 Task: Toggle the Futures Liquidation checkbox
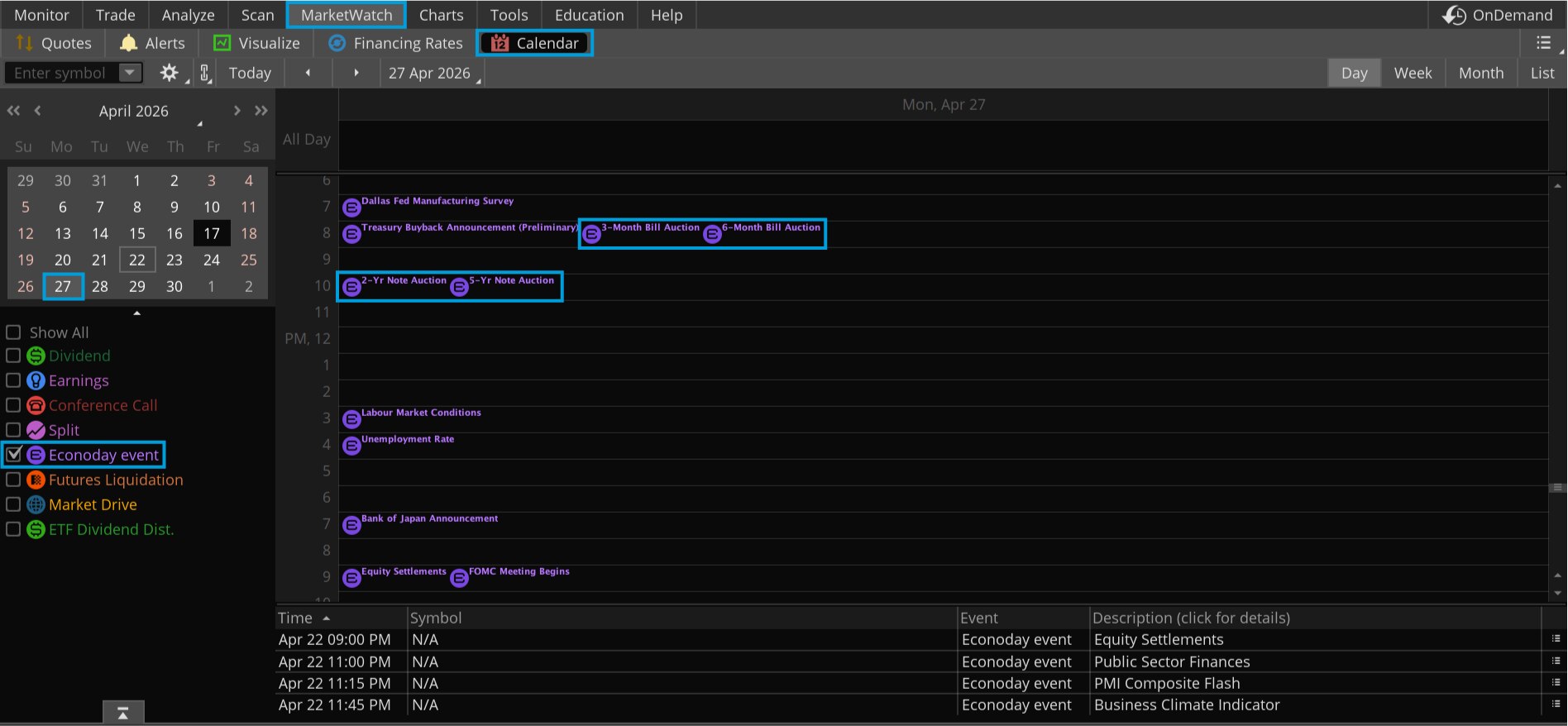tap(13, 480)
